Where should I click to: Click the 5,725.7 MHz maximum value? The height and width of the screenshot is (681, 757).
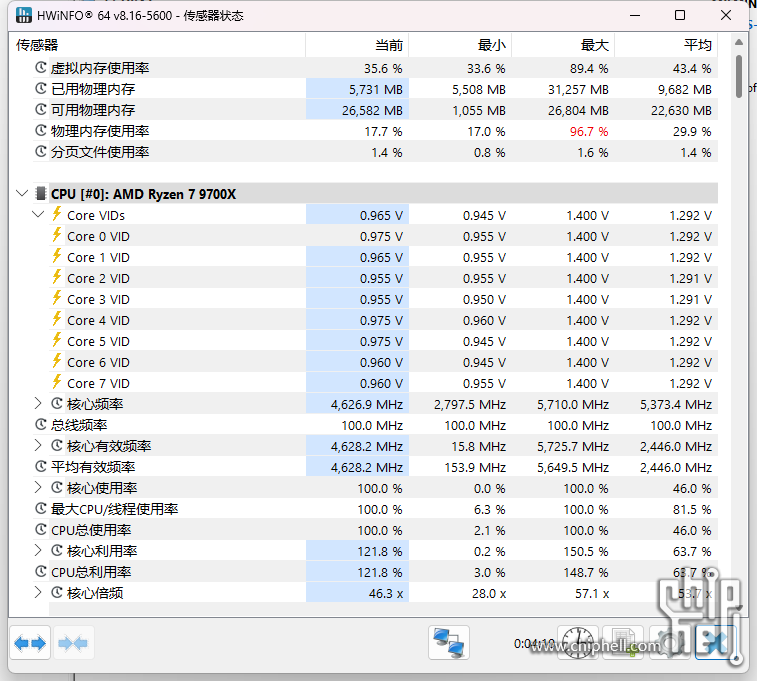(573, 446)
